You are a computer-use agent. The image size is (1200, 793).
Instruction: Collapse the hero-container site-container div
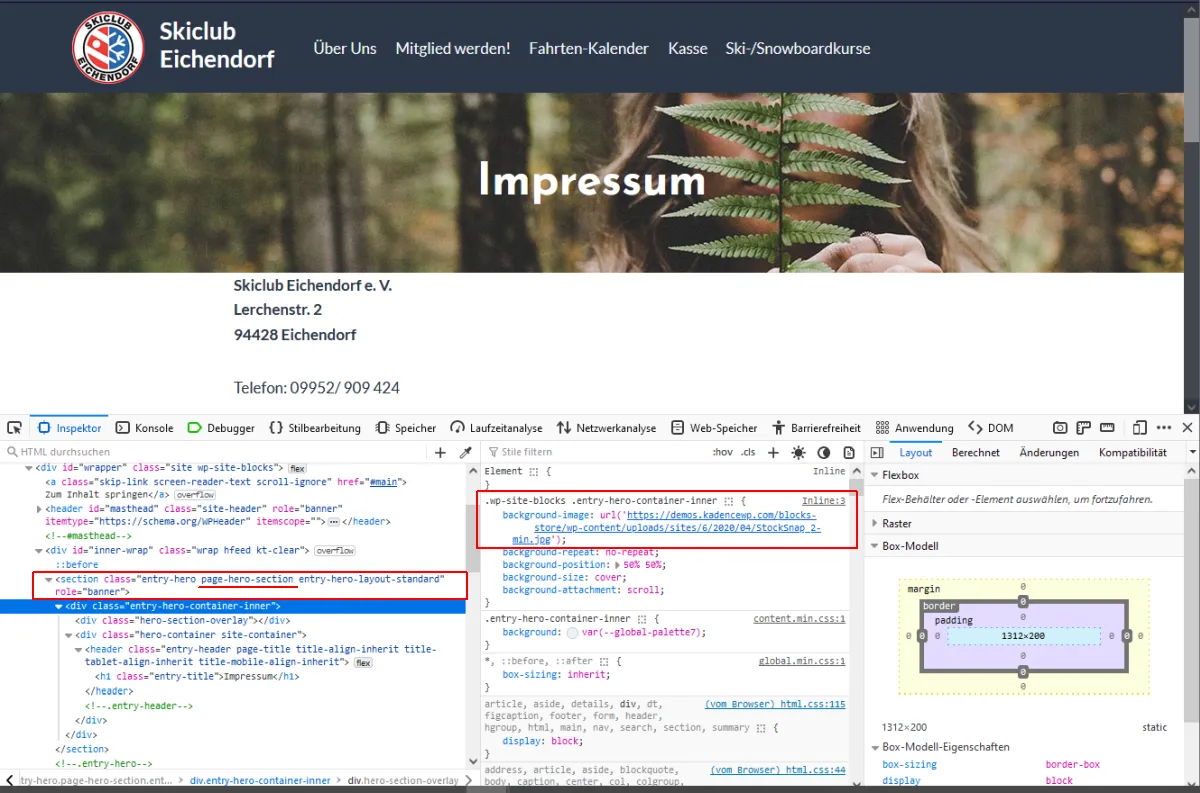point(69,635)
